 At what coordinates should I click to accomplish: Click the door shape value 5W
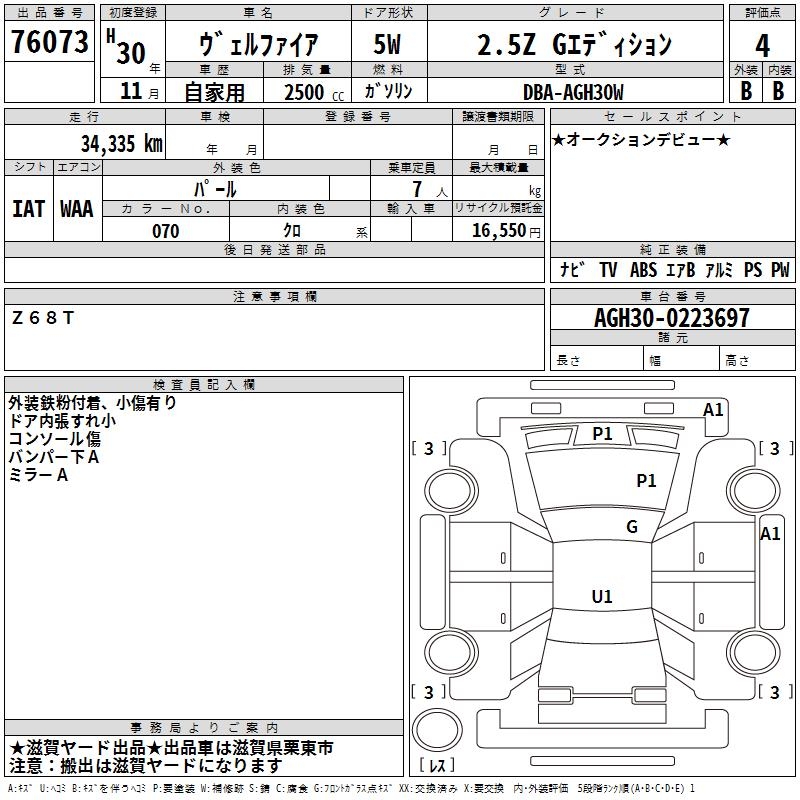coord(388,44)
